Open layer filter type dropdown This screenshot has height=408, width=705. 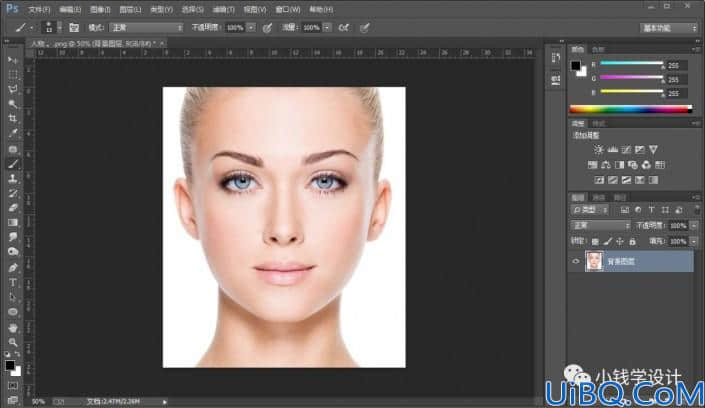590,210
